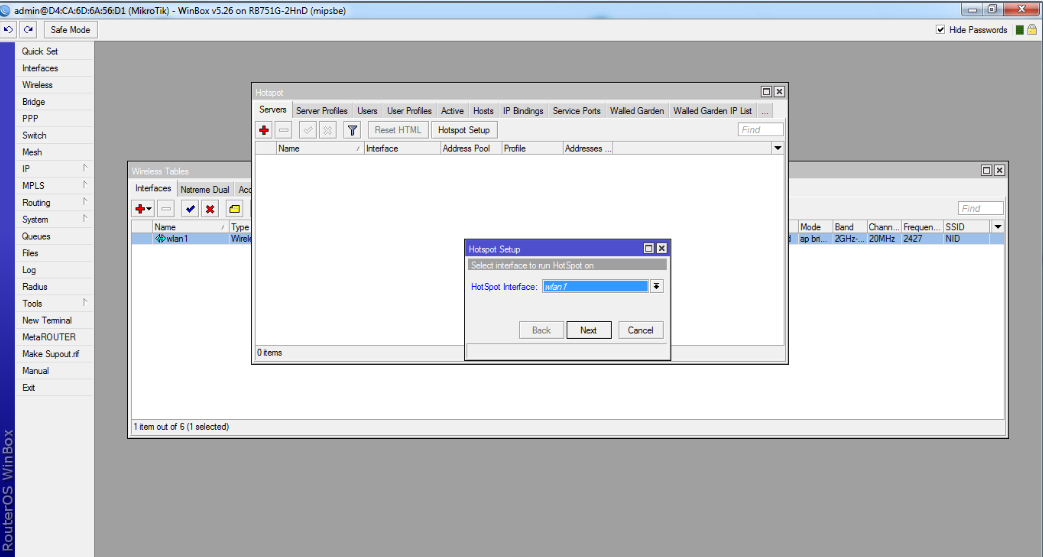The height and width of the screenshot is (557, 1043).
Task: Click the redo arrow in WinBox toolbar
Action: 28,29
